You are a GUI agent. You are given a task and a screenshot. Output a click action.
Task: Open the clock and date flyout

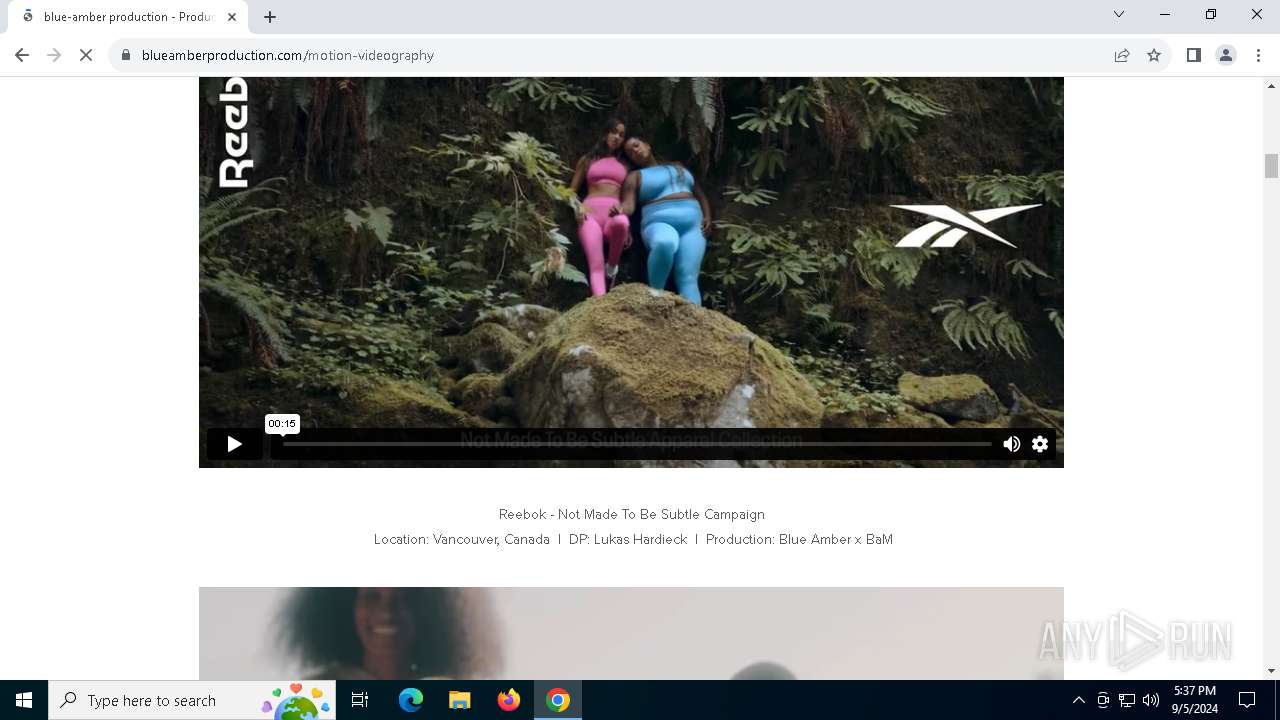[1195, 700]
